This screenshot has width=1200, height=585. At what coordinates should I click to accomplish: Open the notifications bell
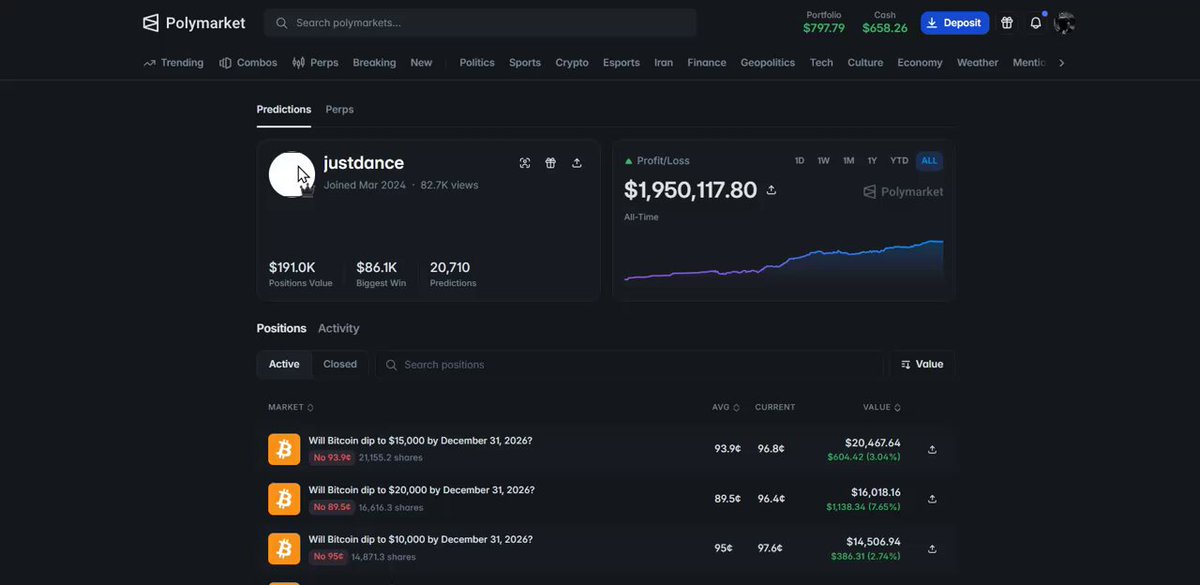1036,22
